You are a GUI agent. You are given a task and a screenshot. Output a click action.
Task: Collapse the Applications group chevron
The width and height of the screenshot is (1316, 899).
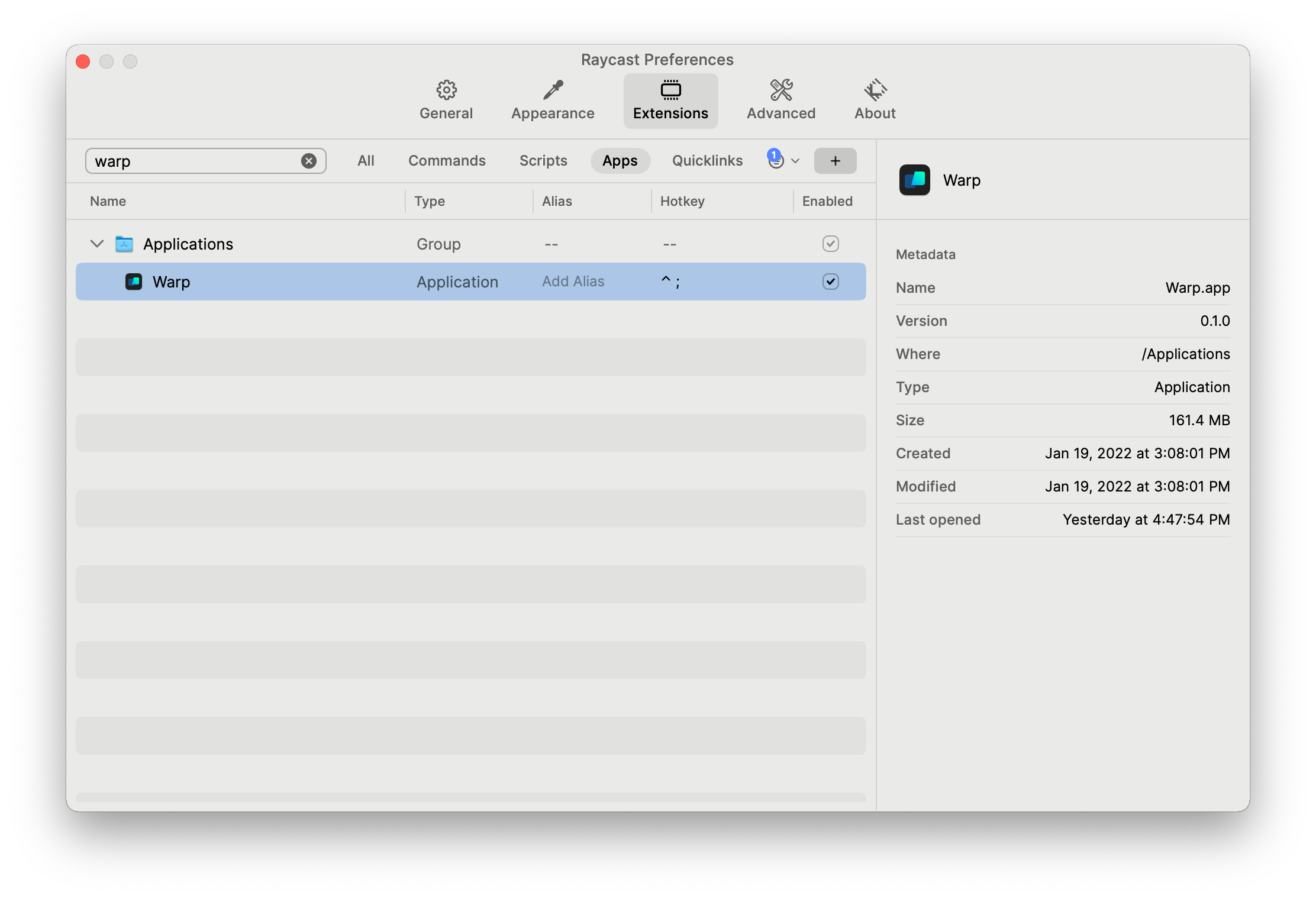tap(97, 244)
